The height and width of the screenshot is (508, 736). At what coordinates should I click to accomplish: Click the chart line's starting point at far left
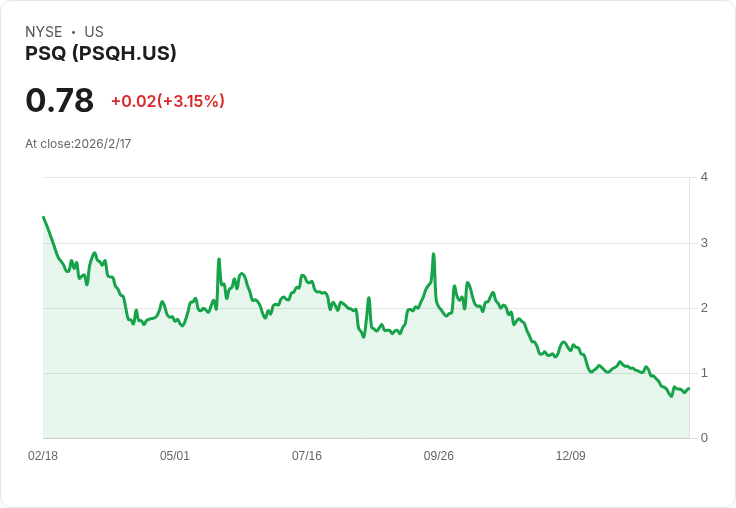[x=43, y=217]
